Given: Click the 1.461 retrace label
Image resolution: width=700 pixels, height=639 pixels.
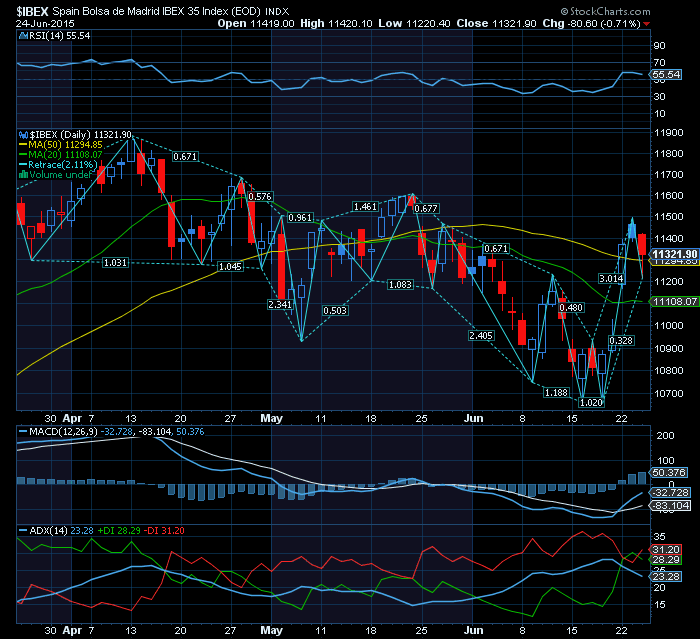Looking at the screenshot, I should point(365,206).
